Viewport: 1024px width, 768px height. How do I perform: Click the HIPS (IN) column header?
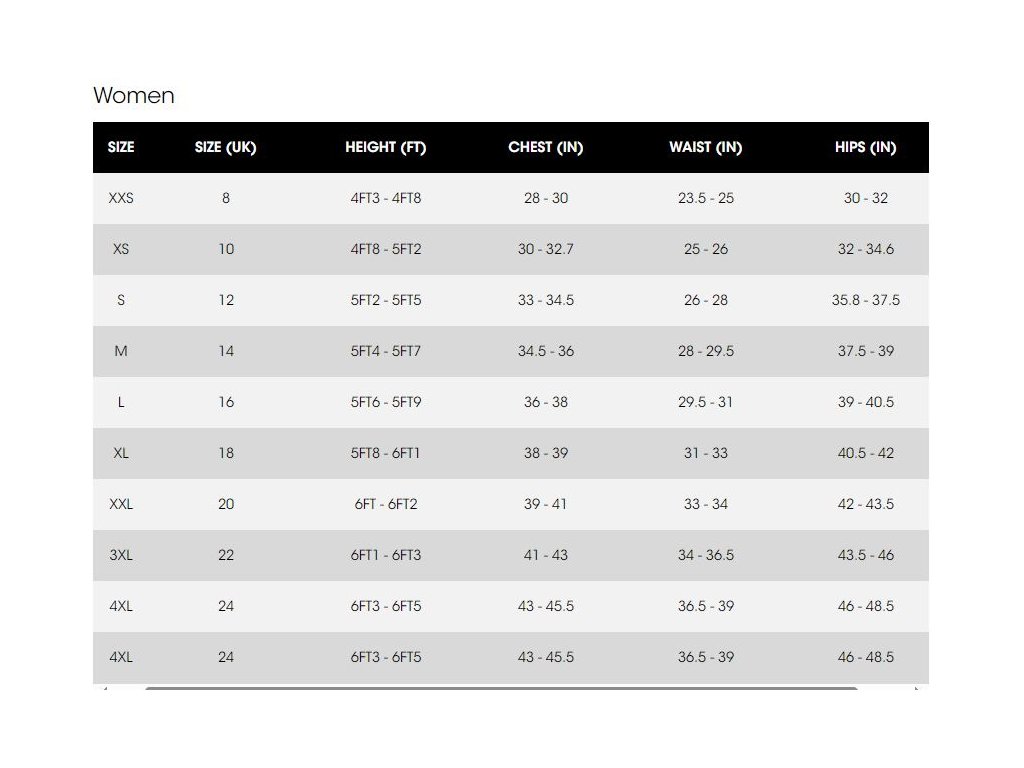[x=866, y=147]
